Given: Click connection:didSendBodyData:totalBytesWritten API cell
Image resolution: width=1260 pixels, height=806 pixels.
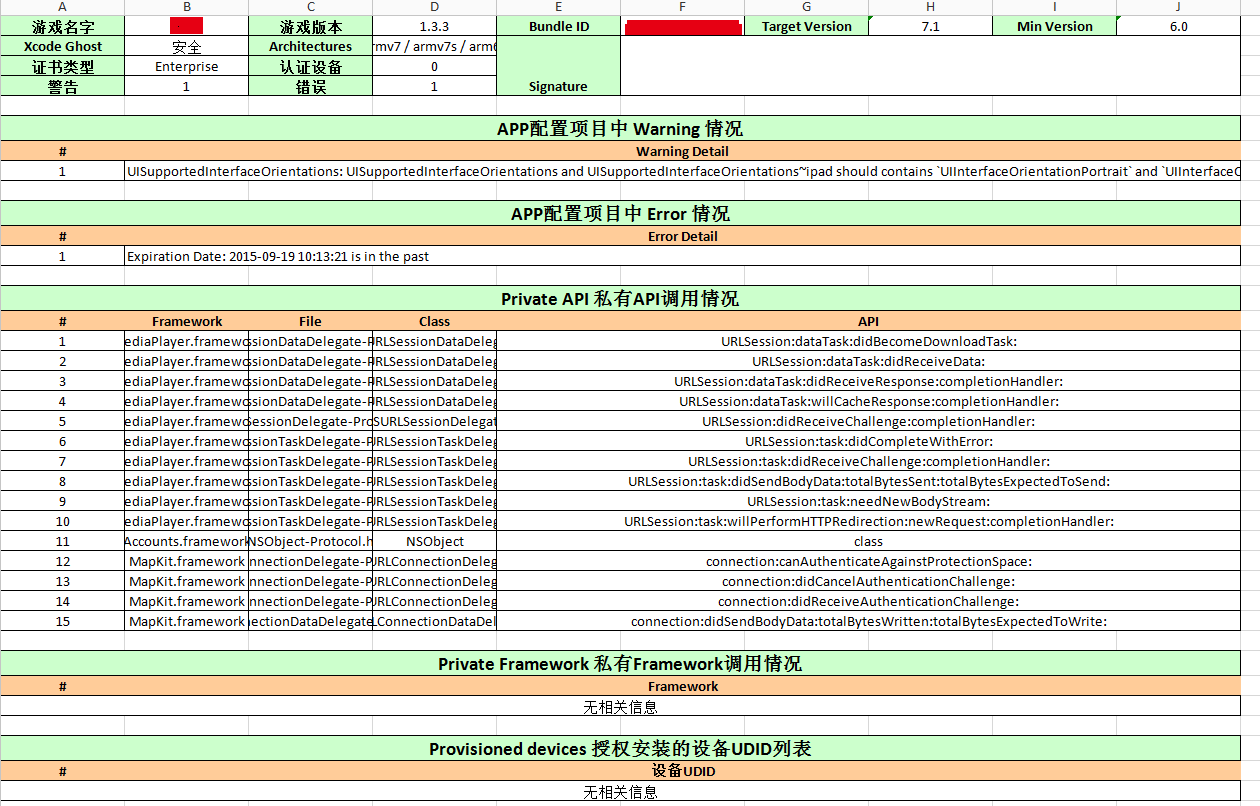Looking at the screenshot, I should pos(868,621).
